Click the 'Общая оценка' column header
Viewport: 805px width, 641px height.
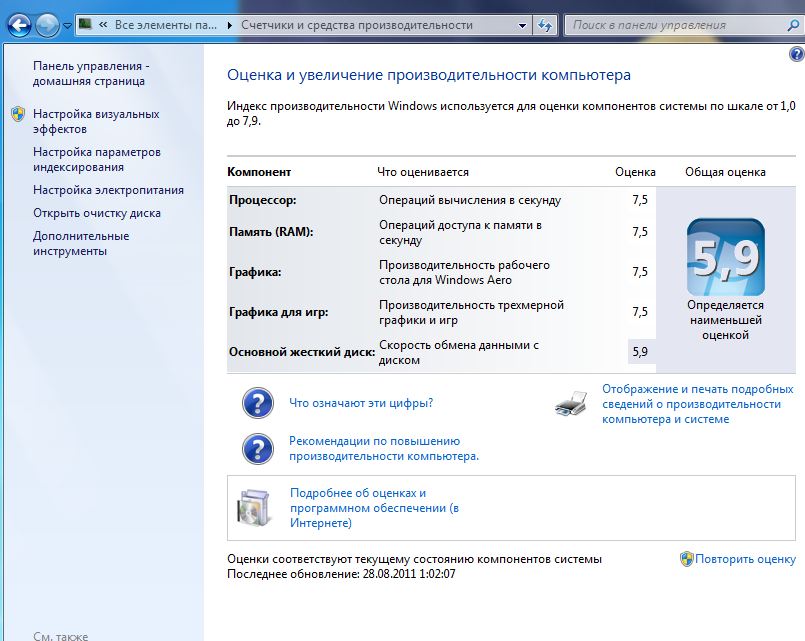(x=725, y=172)
